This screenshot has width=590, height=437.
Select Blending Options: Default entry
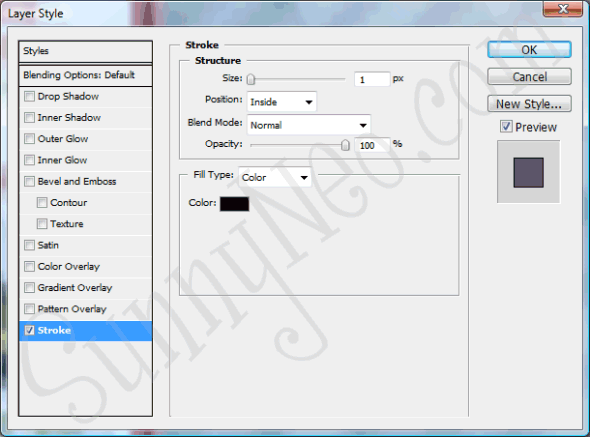[x=85, y=75]
